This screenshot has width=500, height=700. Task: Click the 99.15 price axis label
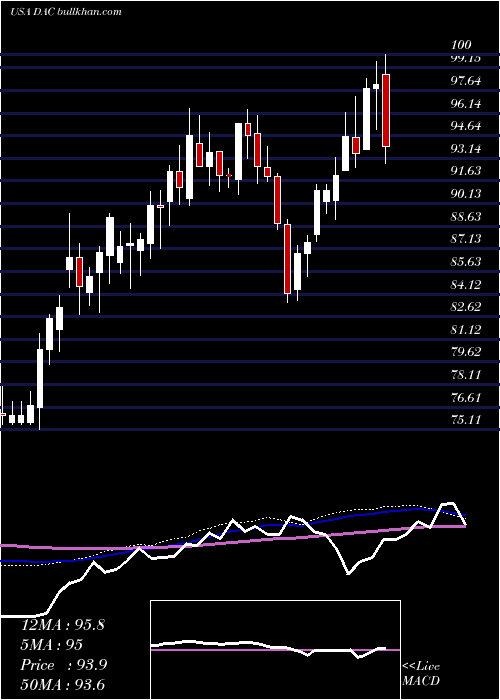[466, 58]
